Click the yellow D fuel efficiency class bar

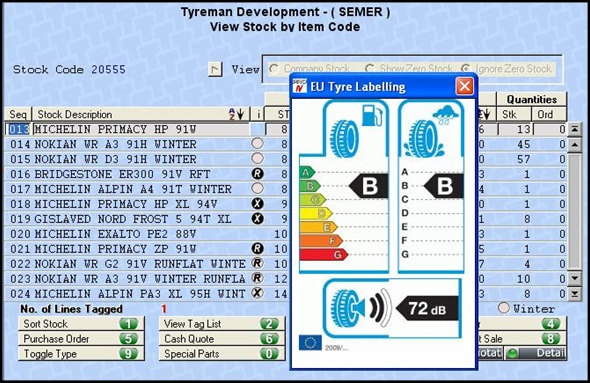coord(315,214)
